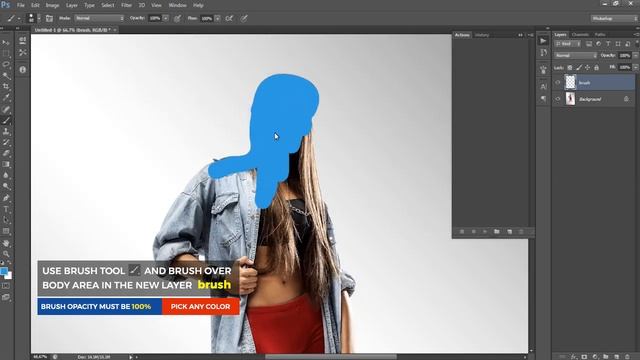
Task: Open the File menu
Action: [20, 5]
